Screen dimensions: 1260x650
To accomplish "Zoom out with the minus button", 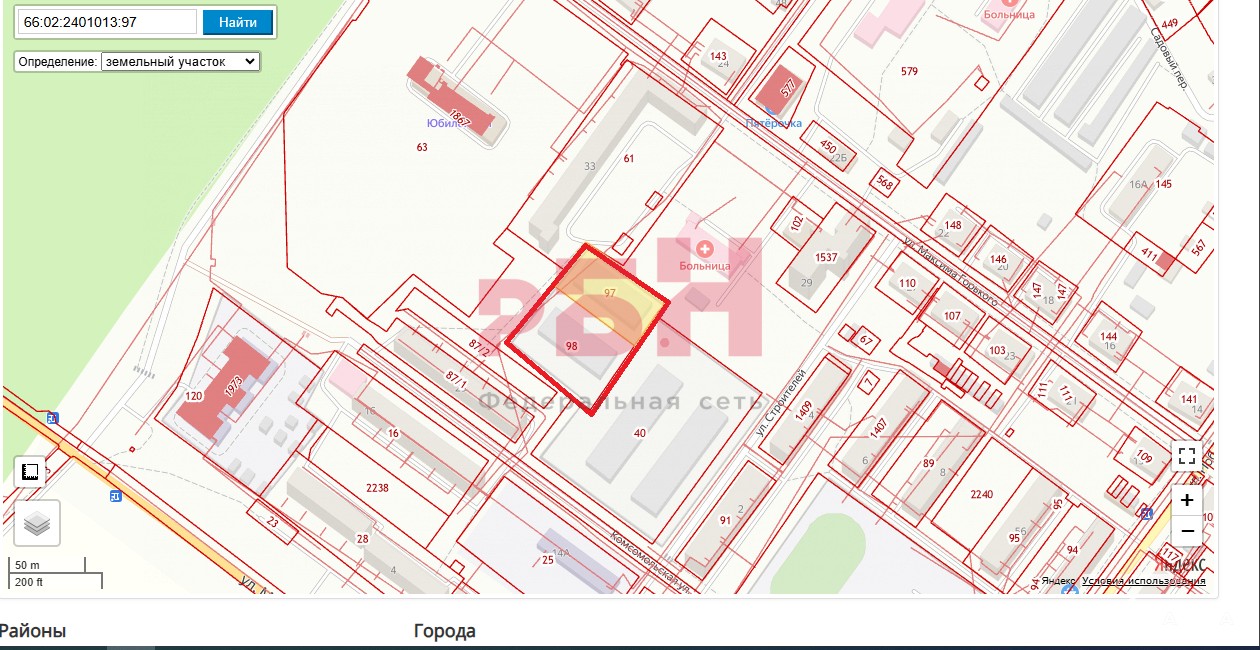I will click(1187, 530).
